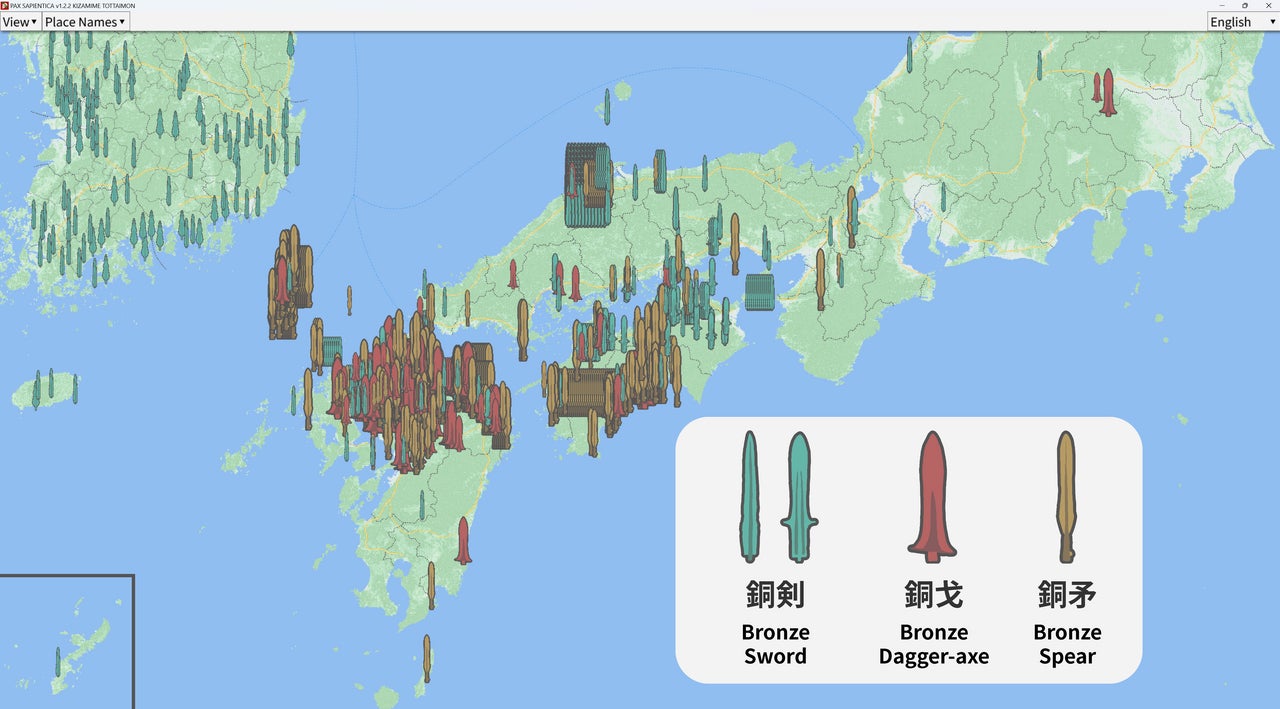Screen dimensions: 1280x709
Task: Click the teal sword on Noto Peninsula
Action: click(909, 54)
